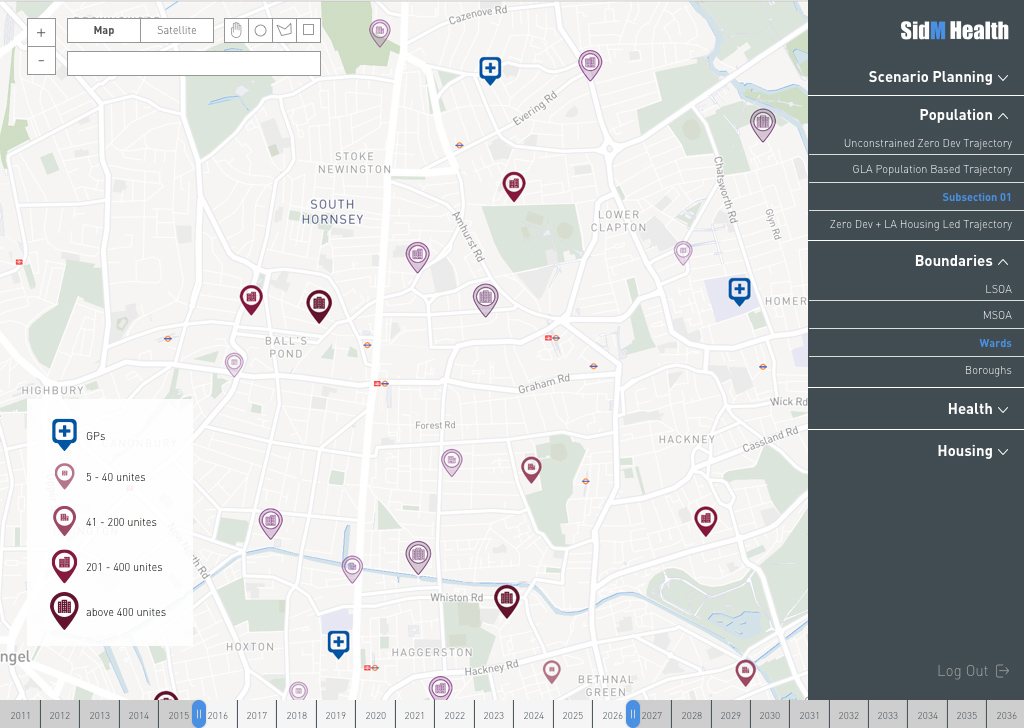Select the polygon drawing tool
The height and width of the screenshot is (728, 1024).
coord(285,30)
